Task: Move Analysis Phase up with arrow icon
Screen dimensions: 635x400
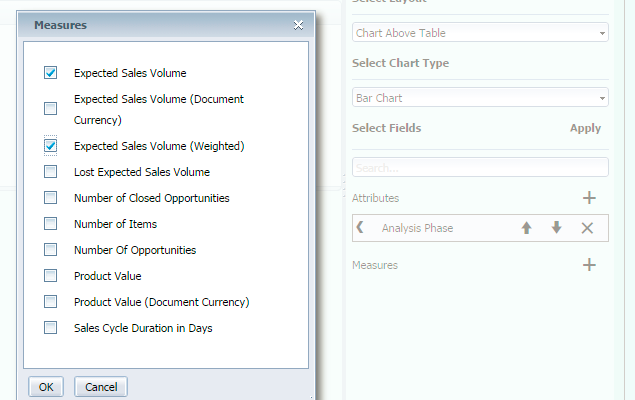Action: 526,228
